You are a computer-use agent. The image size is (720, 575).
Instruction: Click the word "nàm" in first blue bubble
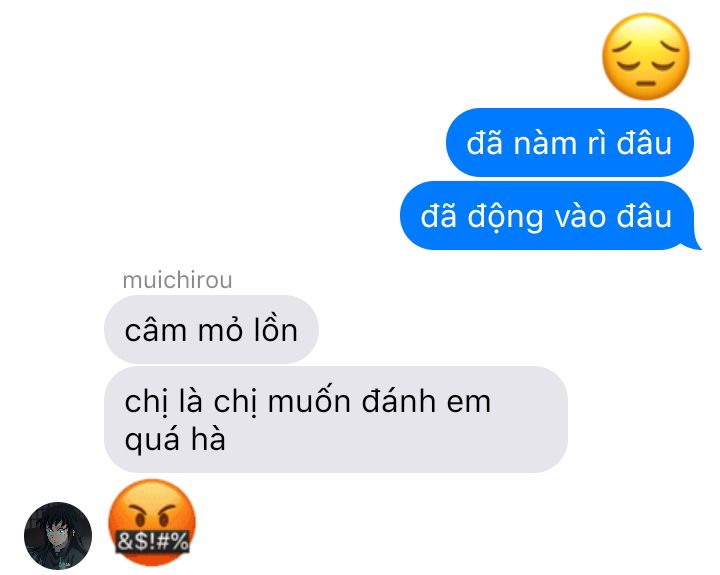[x=545, y=143]
